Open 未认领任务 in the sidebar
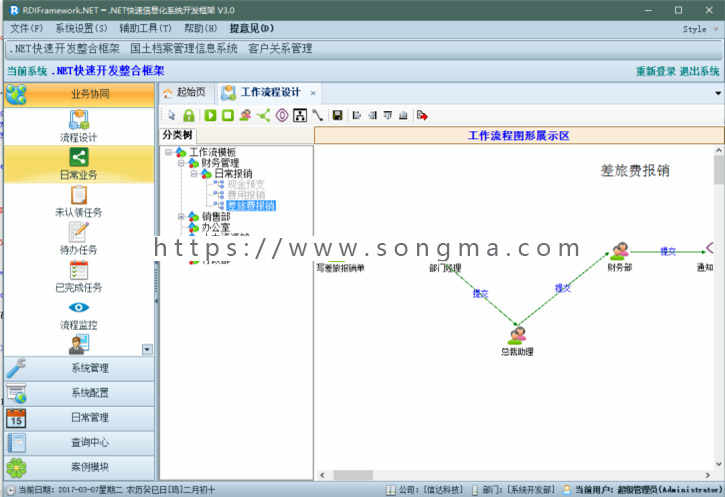 [79, 202]
